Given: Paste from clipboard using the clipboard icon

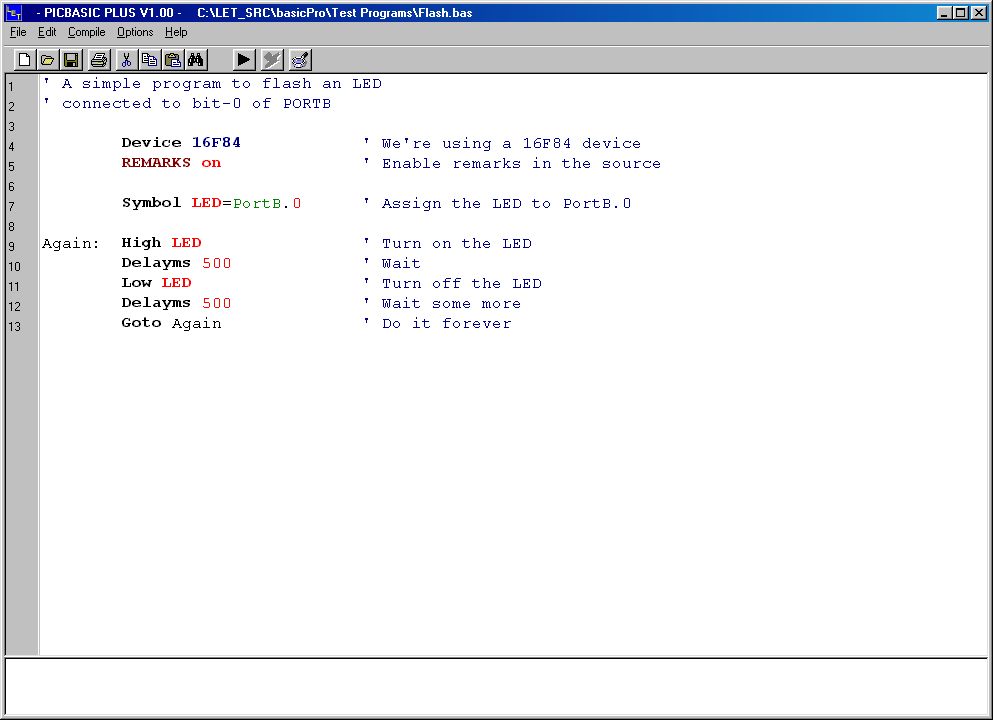Looking at the screenshot, I should 173,60.
